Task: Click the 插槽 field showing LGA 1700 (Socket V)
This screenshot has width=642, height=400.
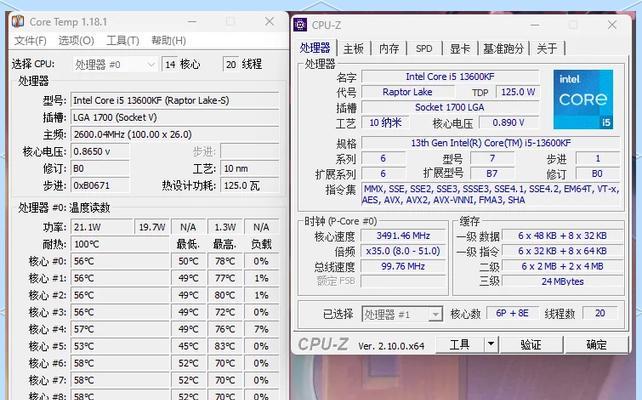Action: [175, 118]
